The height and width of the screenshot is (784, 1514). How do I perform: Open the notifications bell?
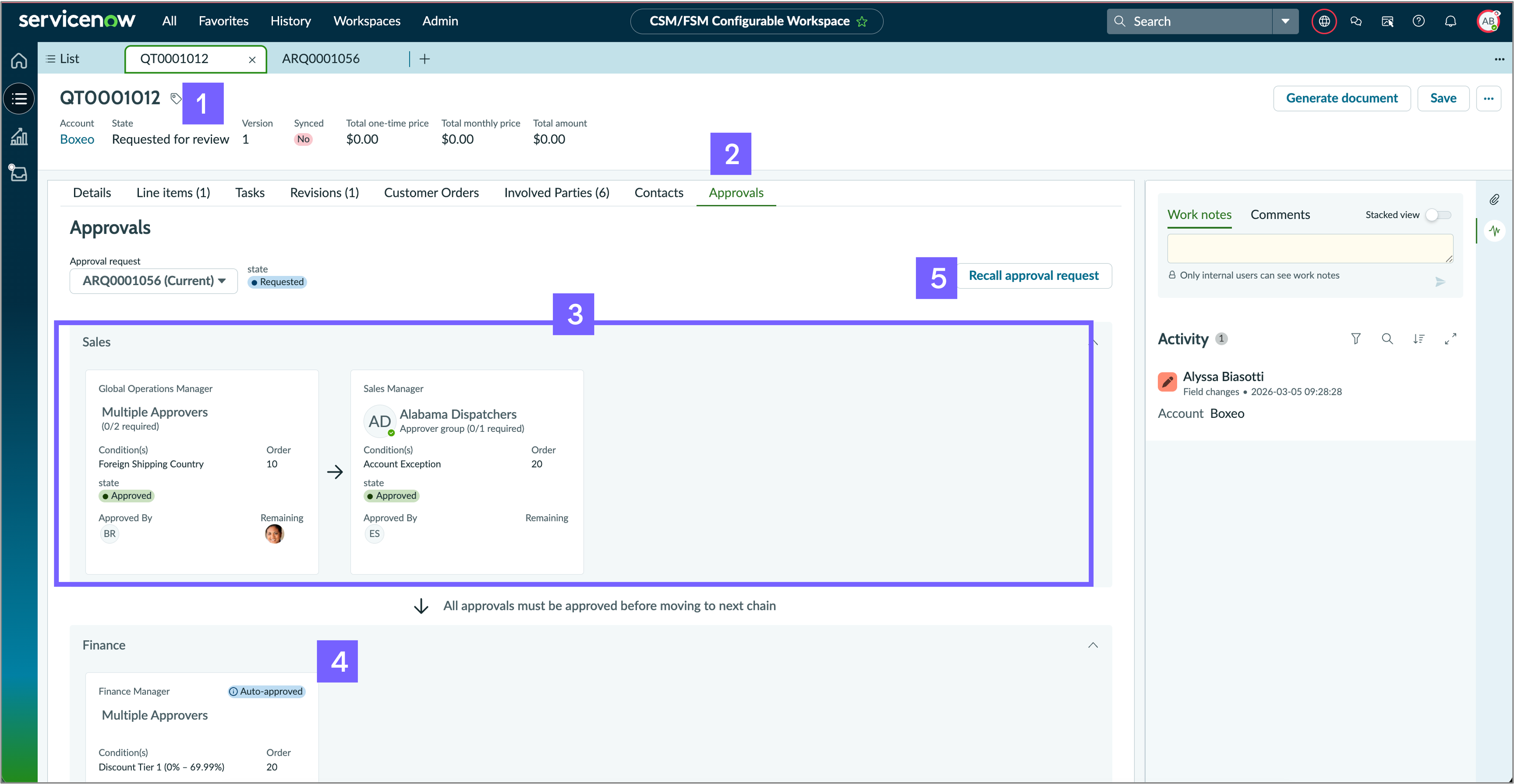click(1450, 22)
